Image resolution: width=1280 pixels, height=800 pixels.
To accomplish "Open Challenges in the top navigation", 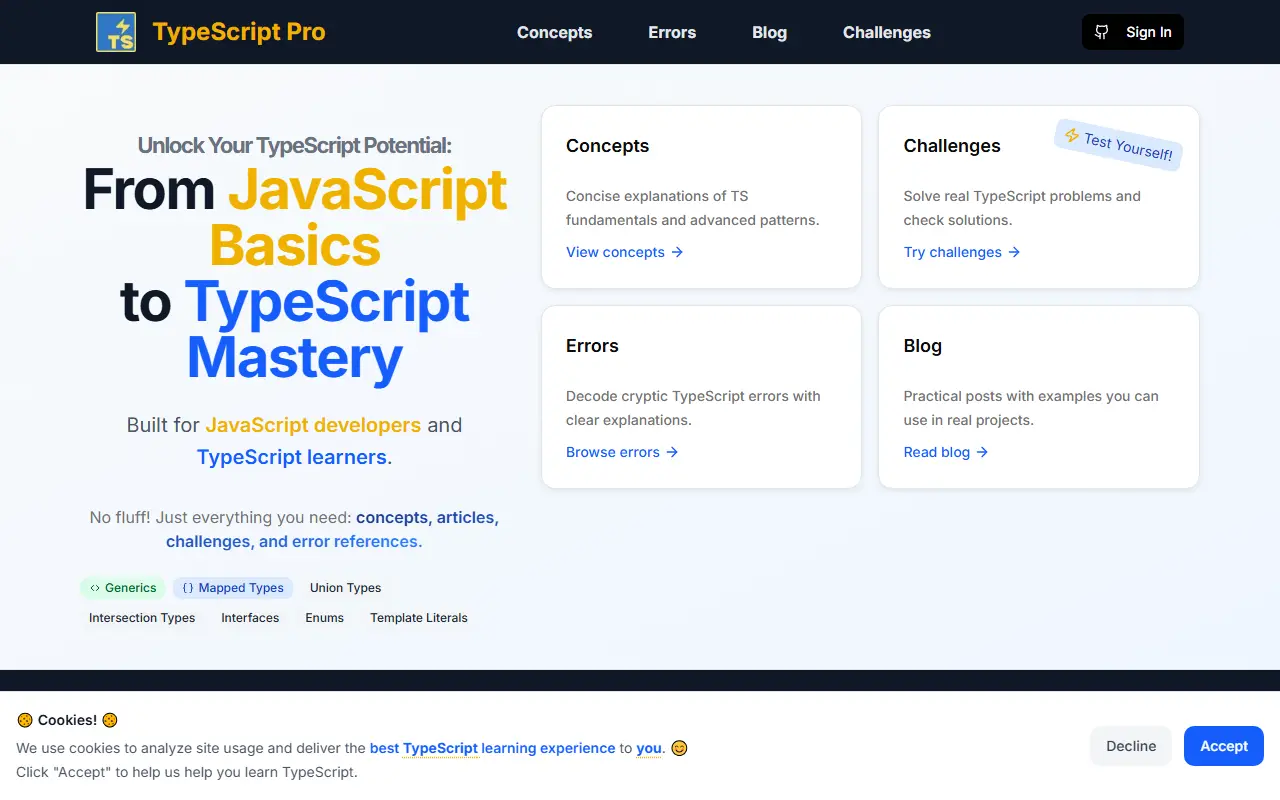I will point(886,32).
